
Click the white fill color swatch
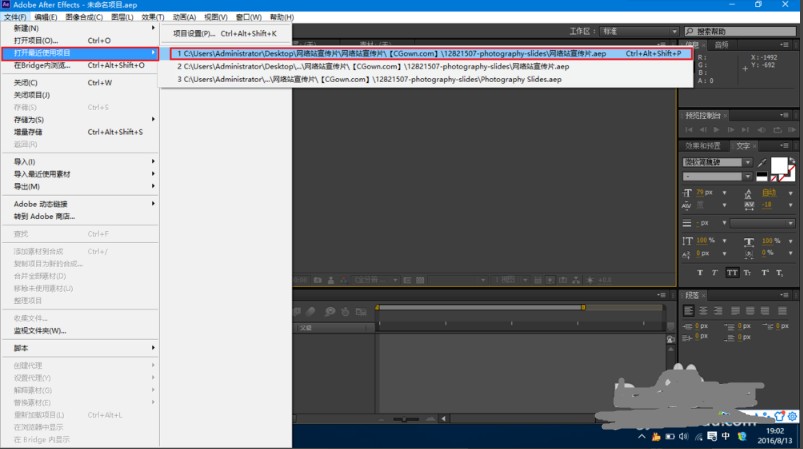click(779, 164)
